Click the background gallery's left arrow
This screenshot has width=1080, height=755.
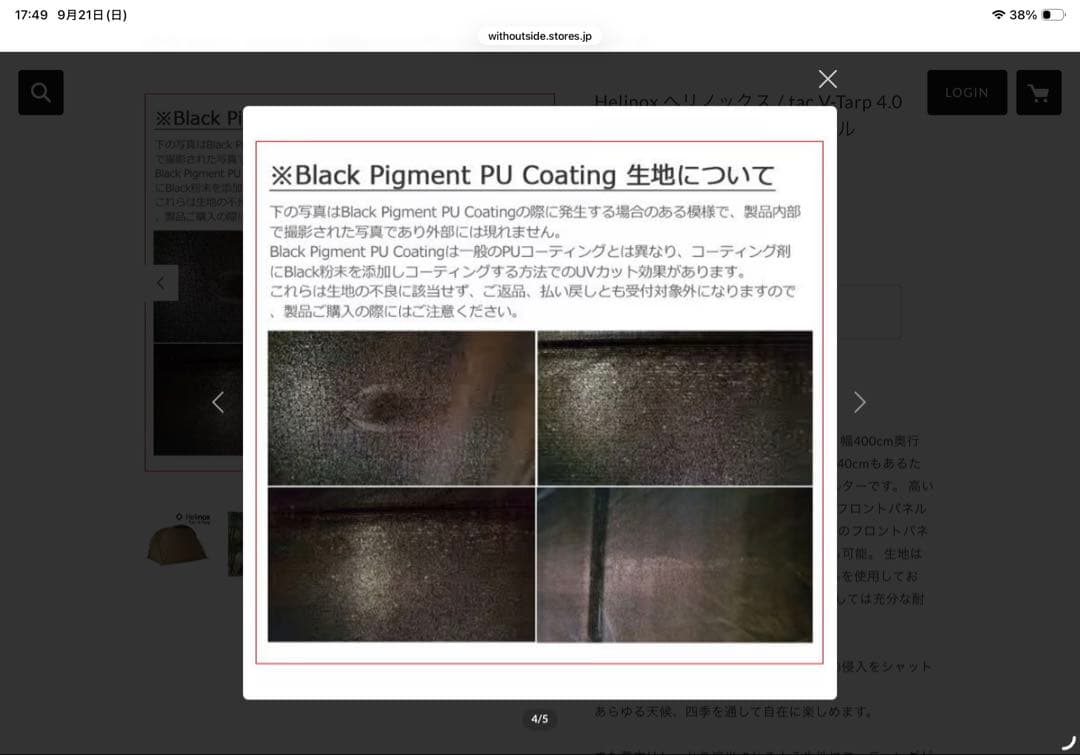point(161,283)
